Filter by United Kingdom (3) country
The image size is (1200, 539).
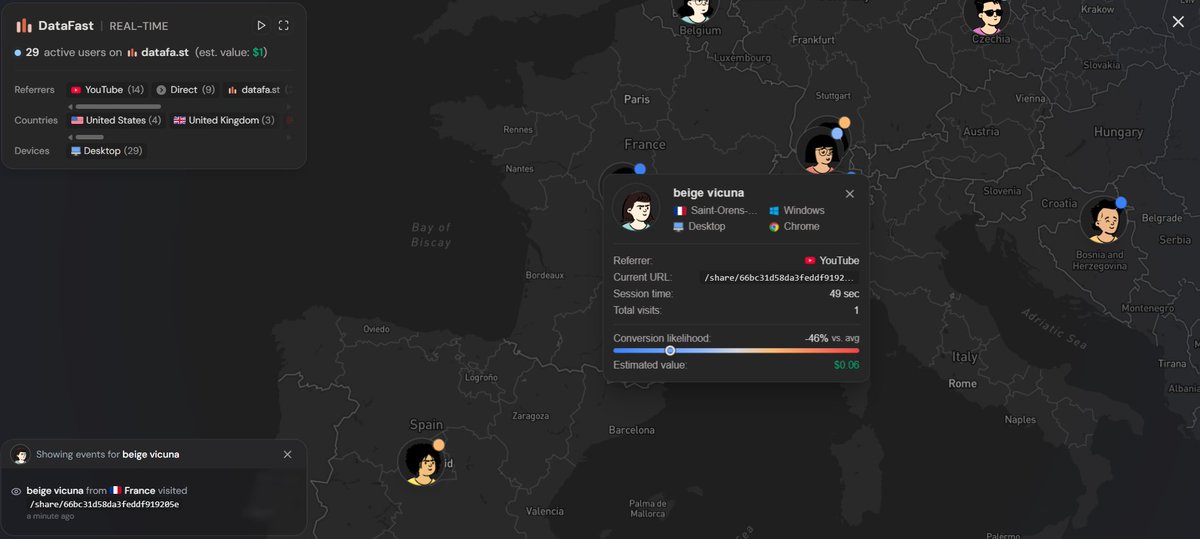pyautogui.click(x=224, y=121)
